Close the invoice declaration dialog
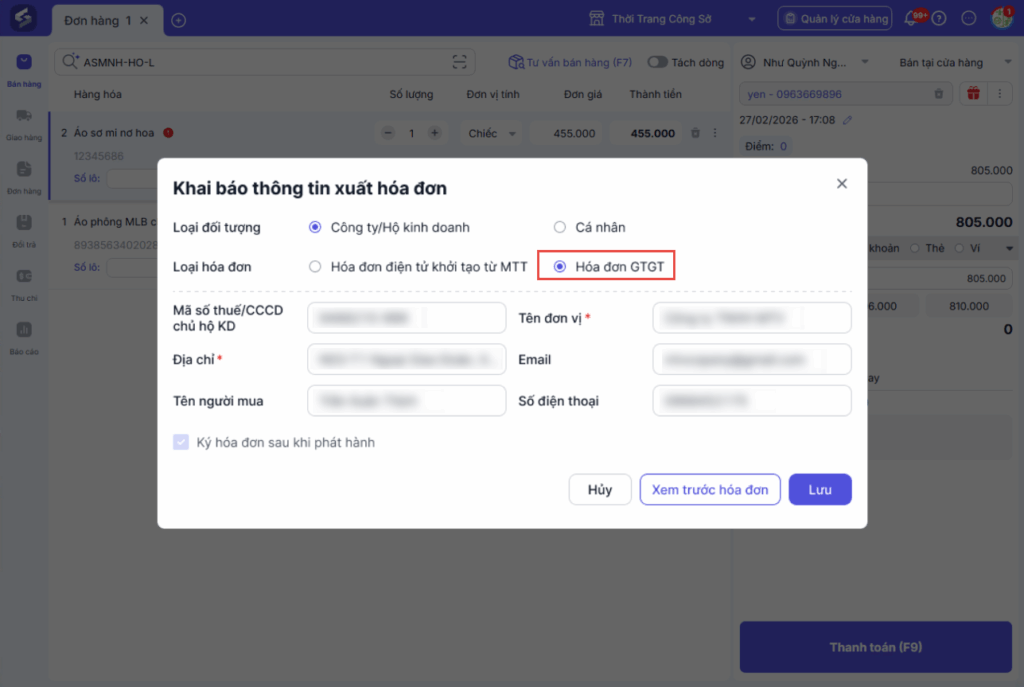Viewport: 1024px width, 687px height. 842,184
